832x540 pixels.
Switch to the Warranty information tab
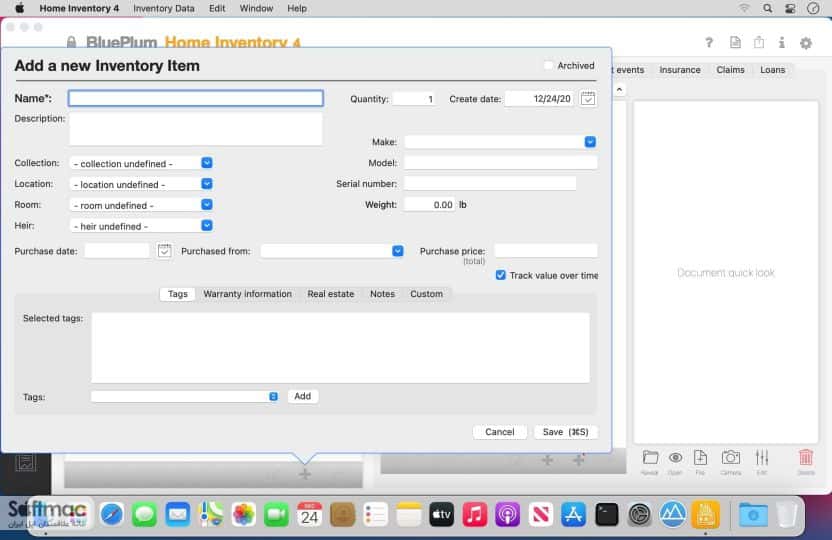(x=247, y=294)
